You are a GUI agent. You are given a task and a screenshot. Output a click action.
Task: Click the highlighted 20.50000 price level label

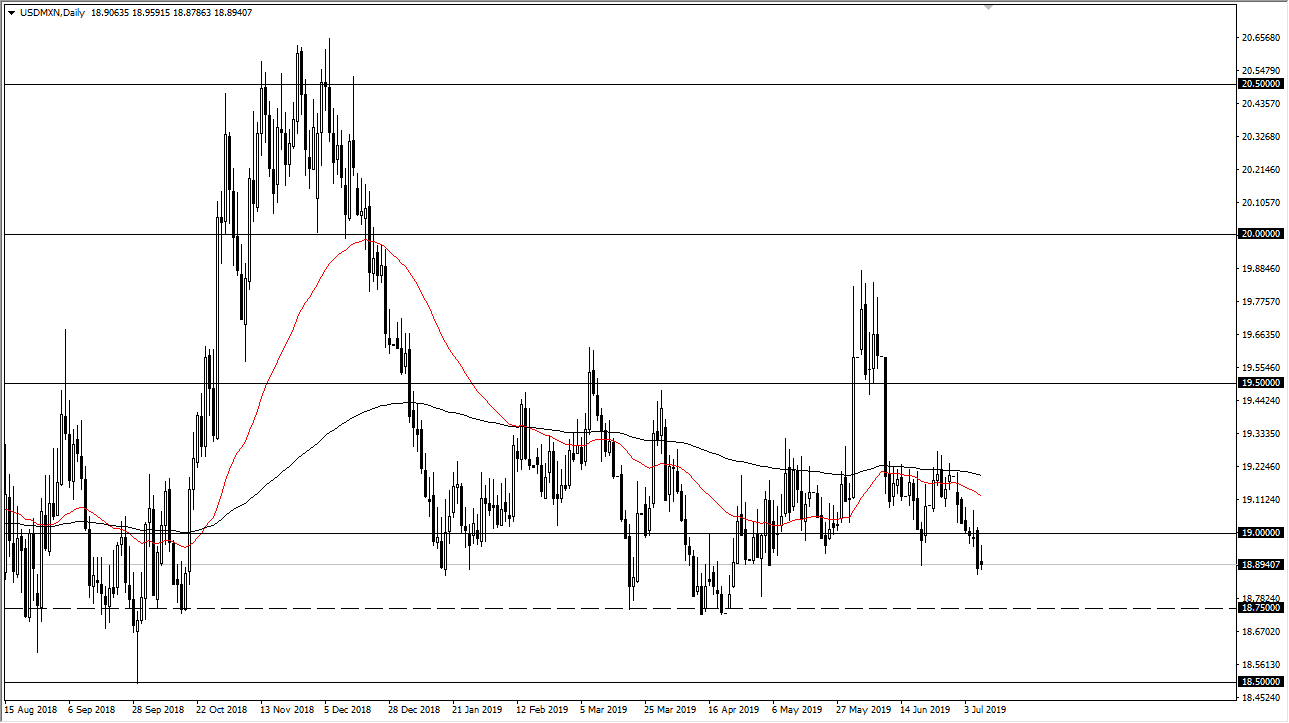[1260, 84]
